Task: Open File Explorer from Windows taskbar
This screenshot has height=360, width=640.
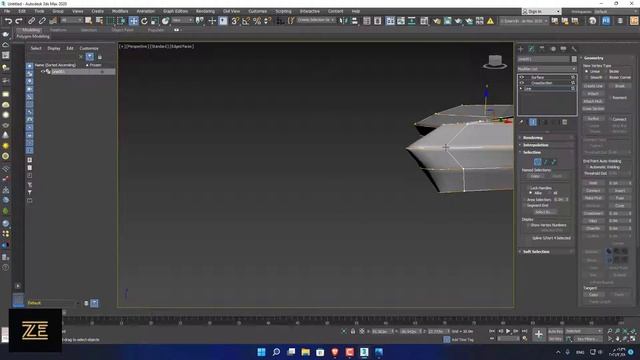Action: [305, 352]
